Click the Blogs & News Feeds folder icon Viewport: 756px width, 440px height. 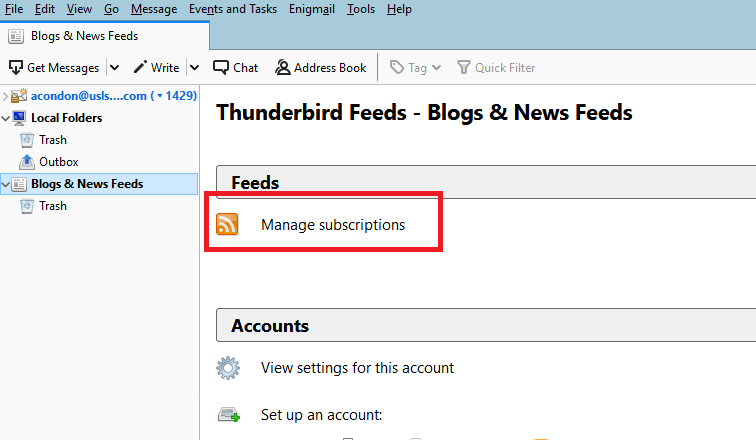(x=19, y=184)
